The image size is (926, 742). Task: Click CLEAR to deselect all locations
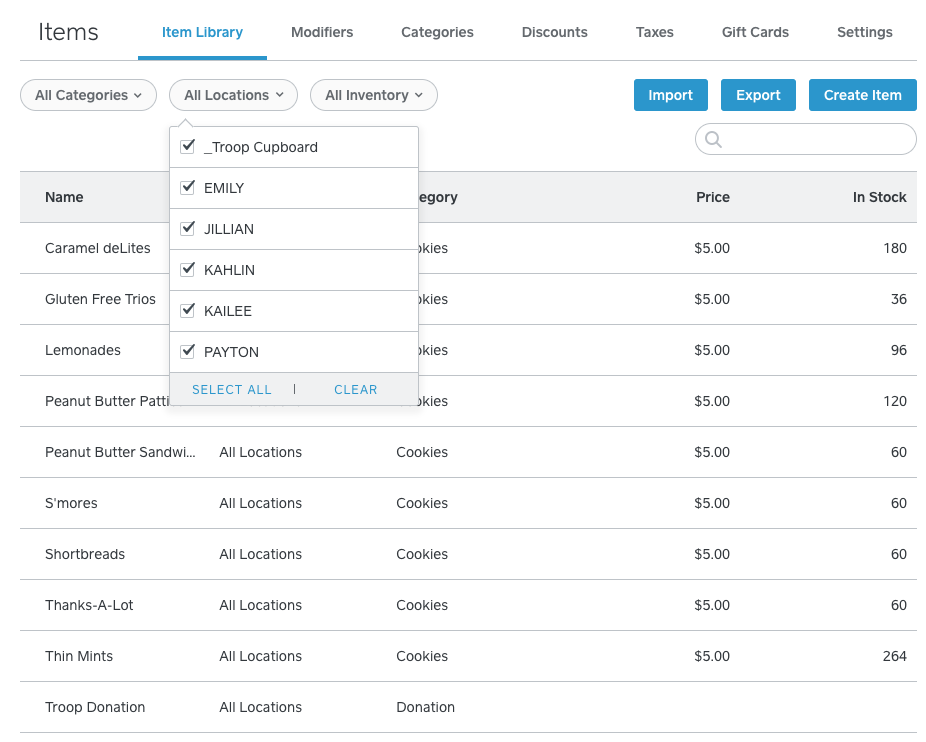point(356,390)
